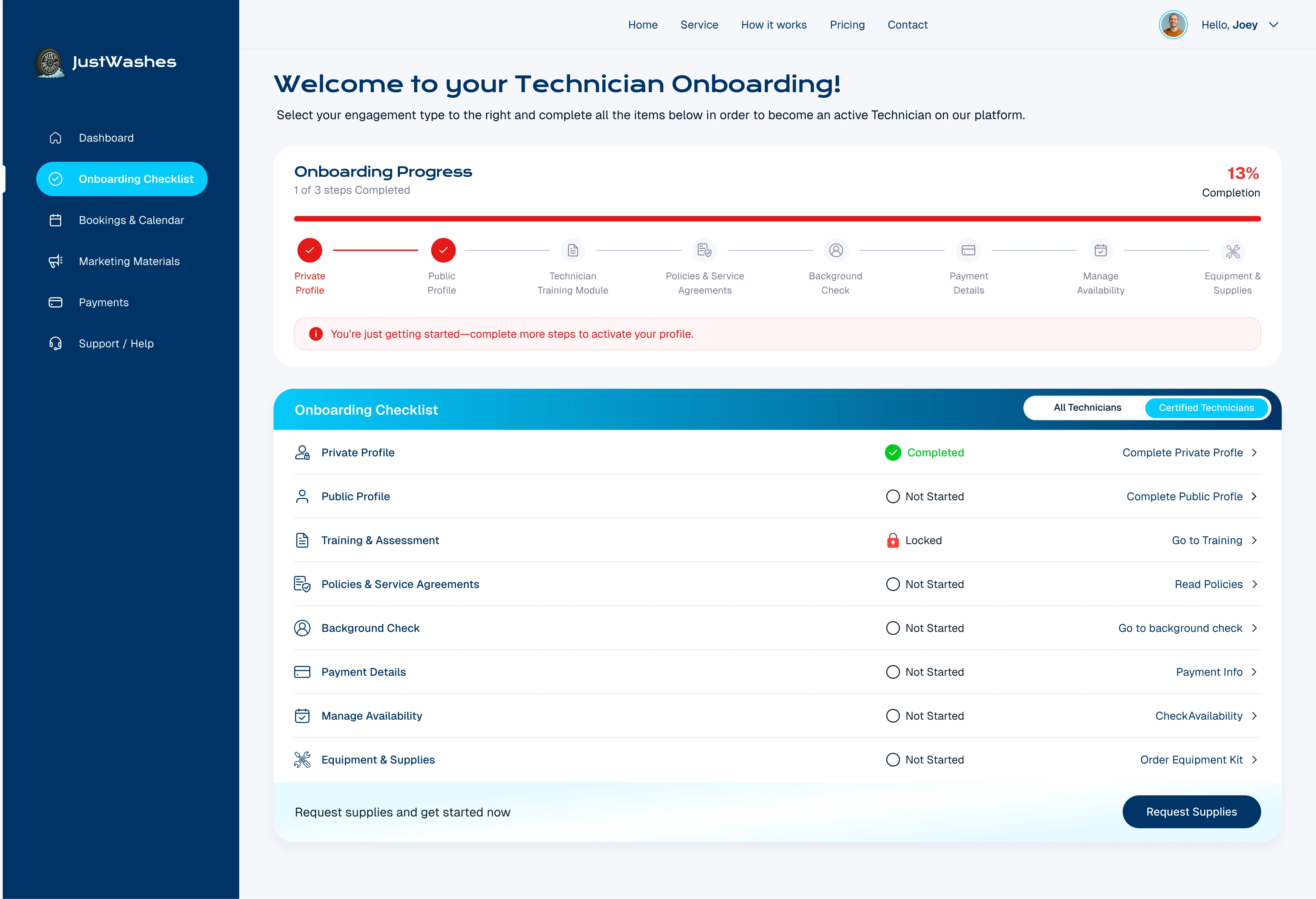Click the Private Profile red step circle
This screenshot has height=899, width=1316.
310,250
